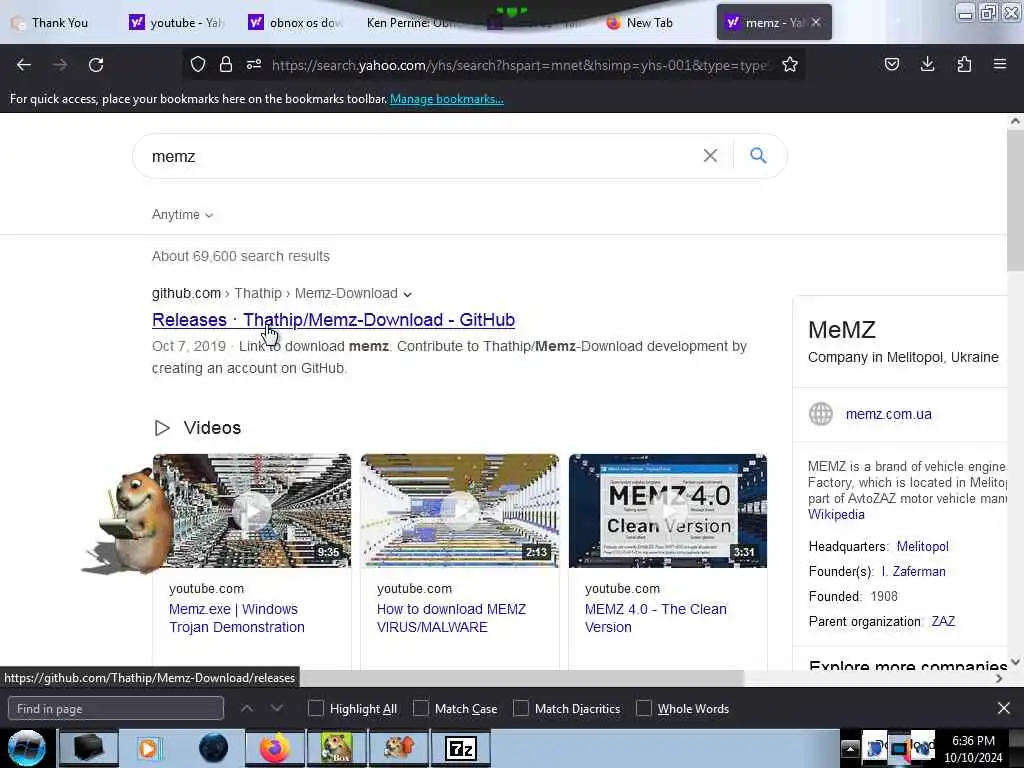
Task: View site security lock info
Action: 226,64
